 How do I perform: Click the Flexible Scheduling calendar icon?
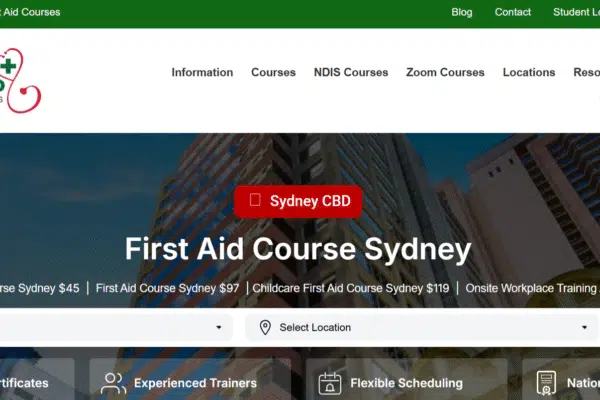point(329,383)
